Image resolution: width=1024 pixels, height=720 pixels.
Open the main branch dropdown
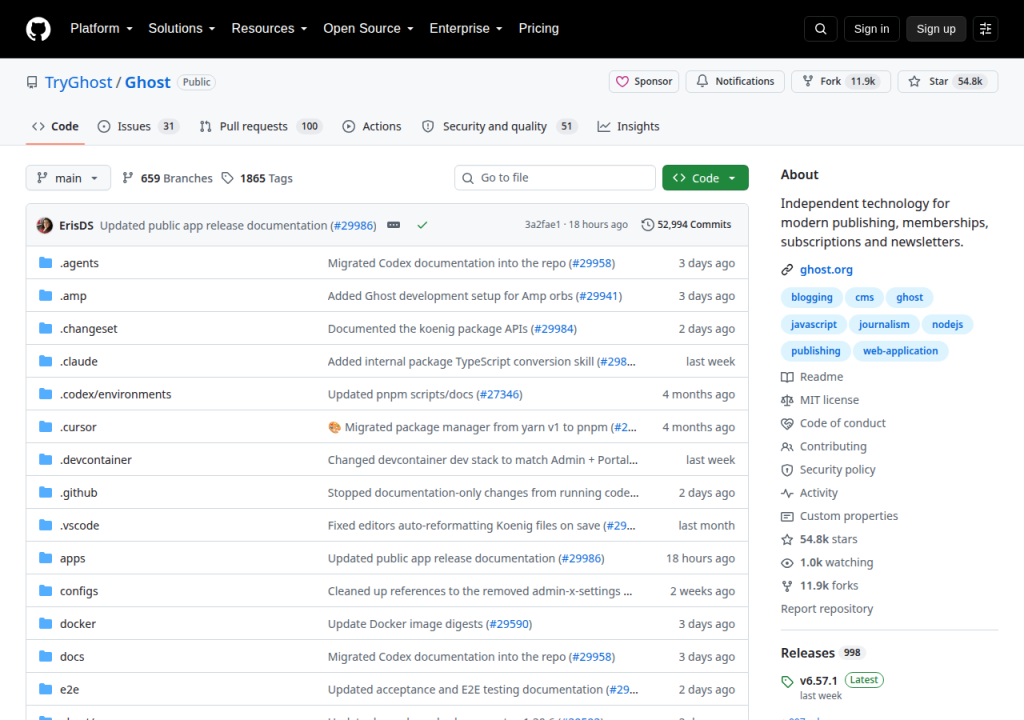point(68,178)
